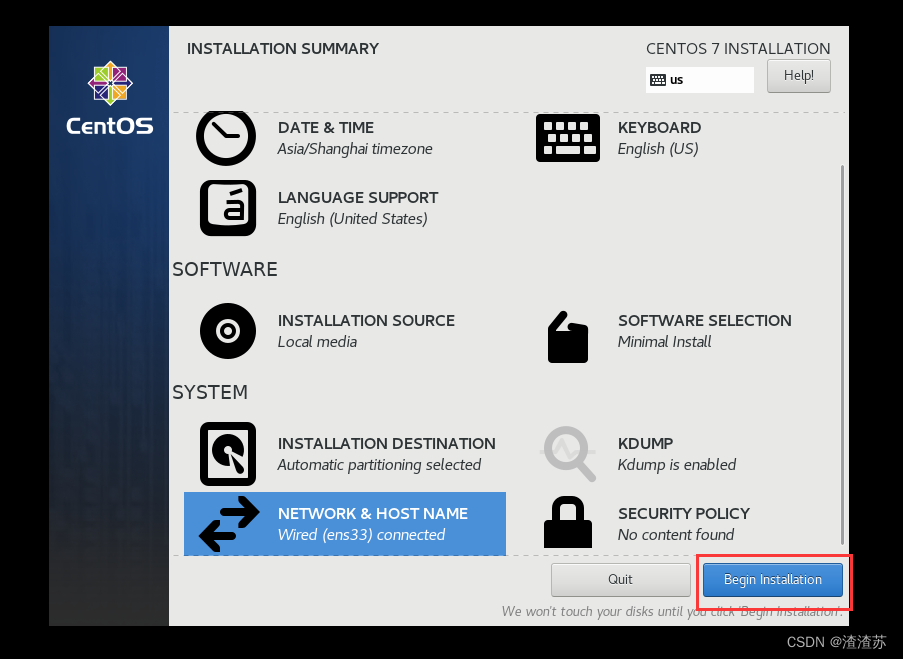Image resolution: width=903 pixels, height=659 pixels.
Task: Click Asia/Shanghai timezone text
Action: [x=355, y=149]
